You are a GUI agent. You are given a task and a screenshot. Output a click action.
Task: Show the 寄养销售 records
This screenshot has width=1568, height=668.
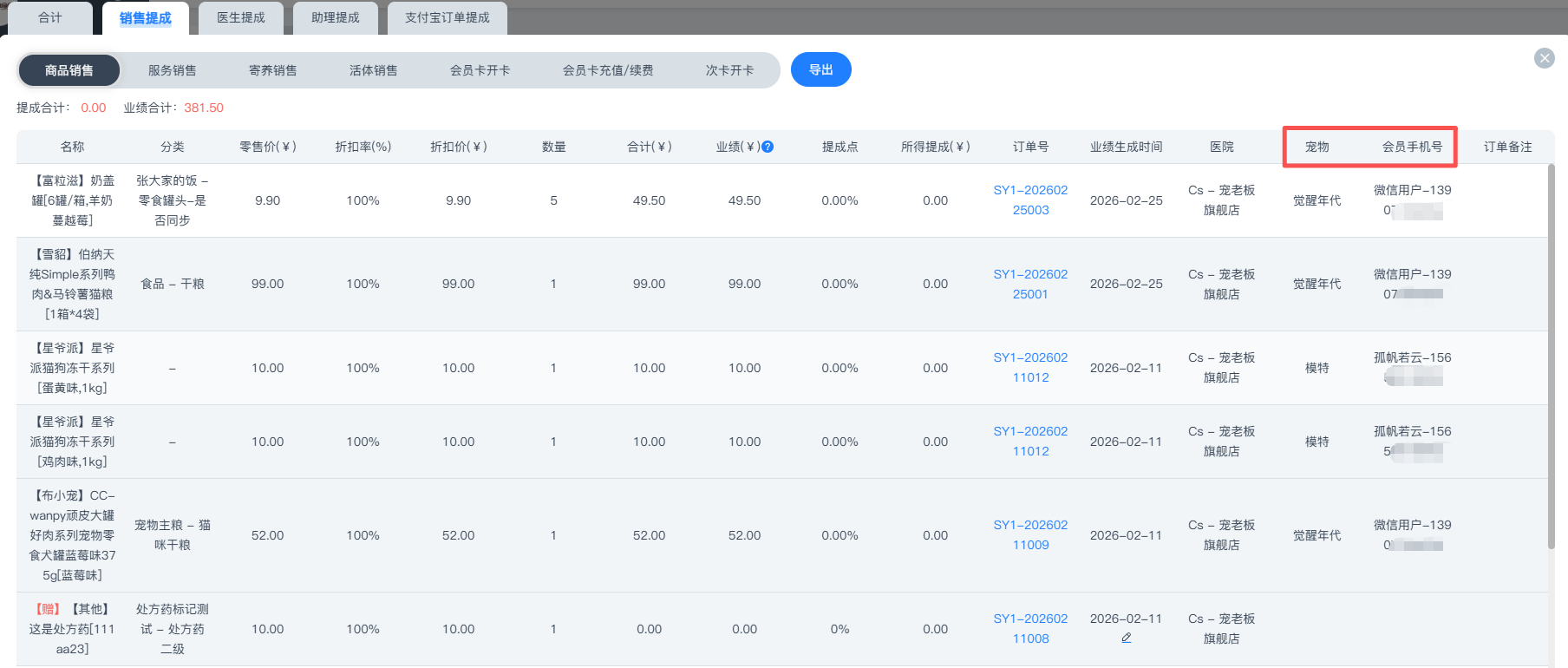click(x=272, y=70)
